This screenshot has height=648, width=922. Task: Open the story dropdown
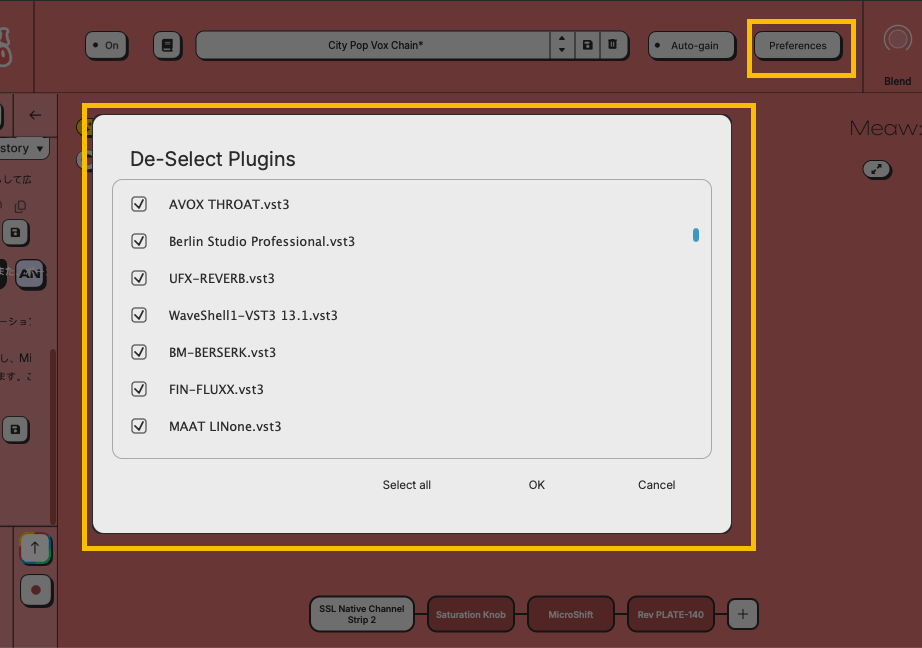tap(24, 148)
